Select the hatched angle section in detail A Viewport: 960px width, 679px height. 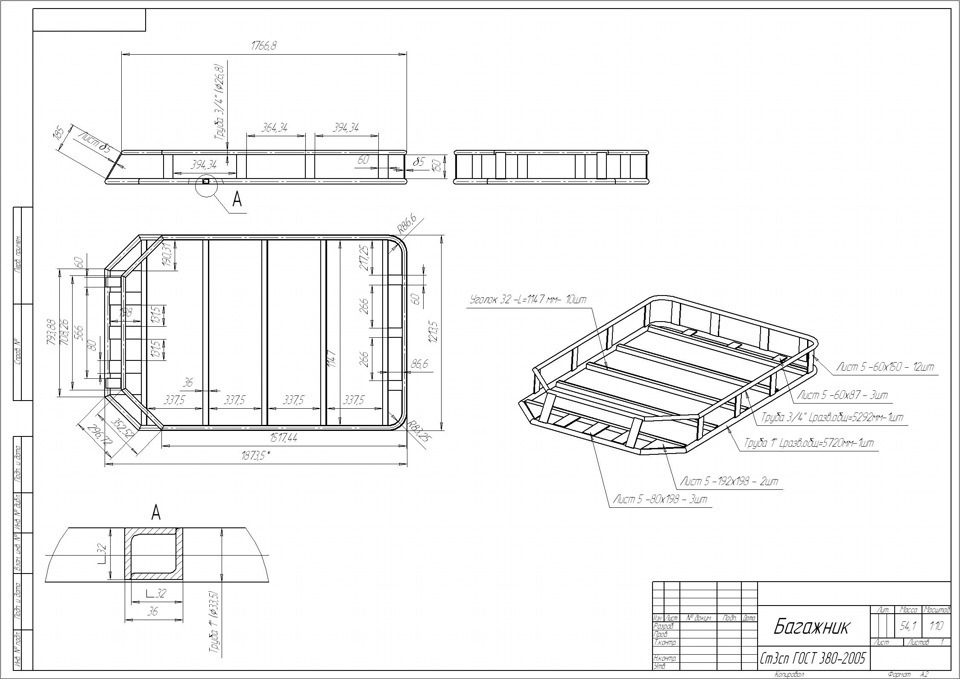pos(153,554)
